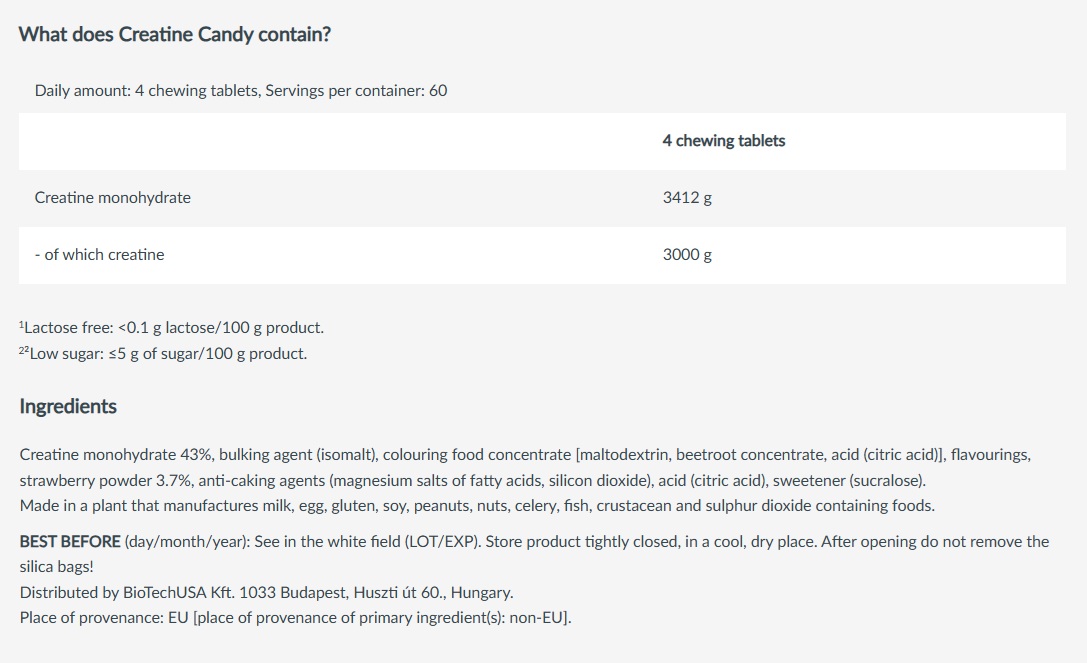1087x663 pixels.
Task: Click the bold 'BEST BEFORE' text
Action: pos(70,542)
